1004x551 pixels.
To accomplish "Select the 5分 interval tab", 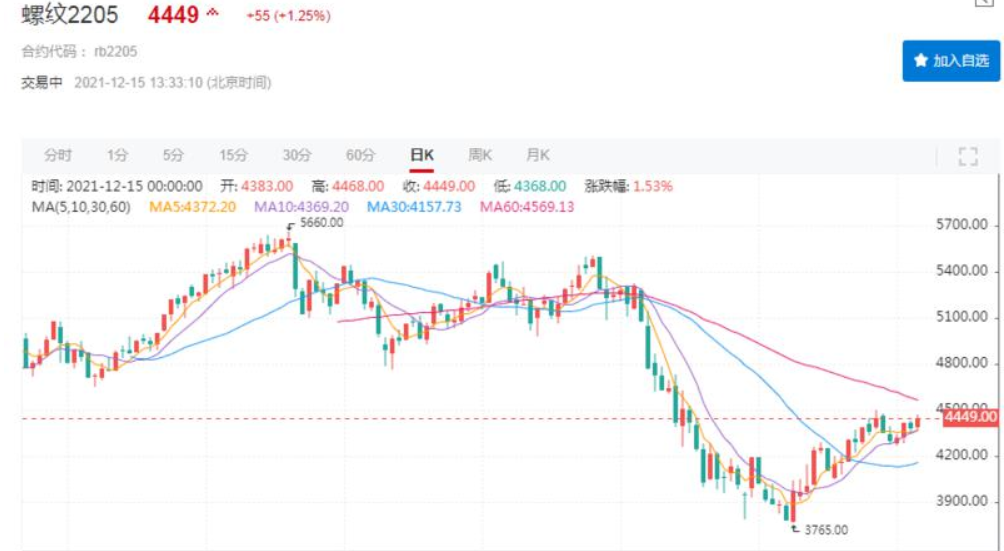I will 174,155.
